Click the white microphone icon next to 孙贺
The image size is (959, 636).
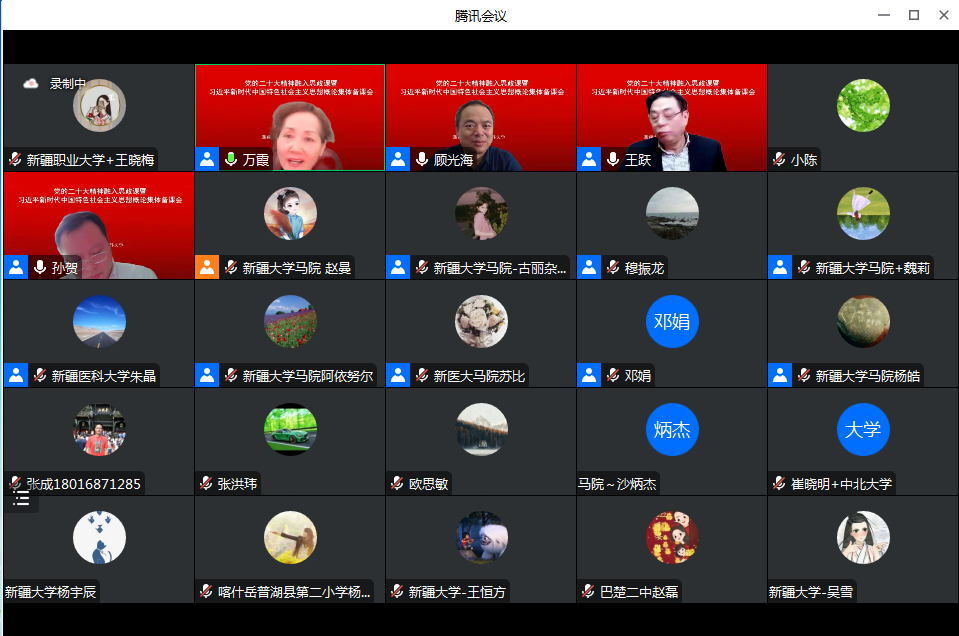[x=40, y=267]
